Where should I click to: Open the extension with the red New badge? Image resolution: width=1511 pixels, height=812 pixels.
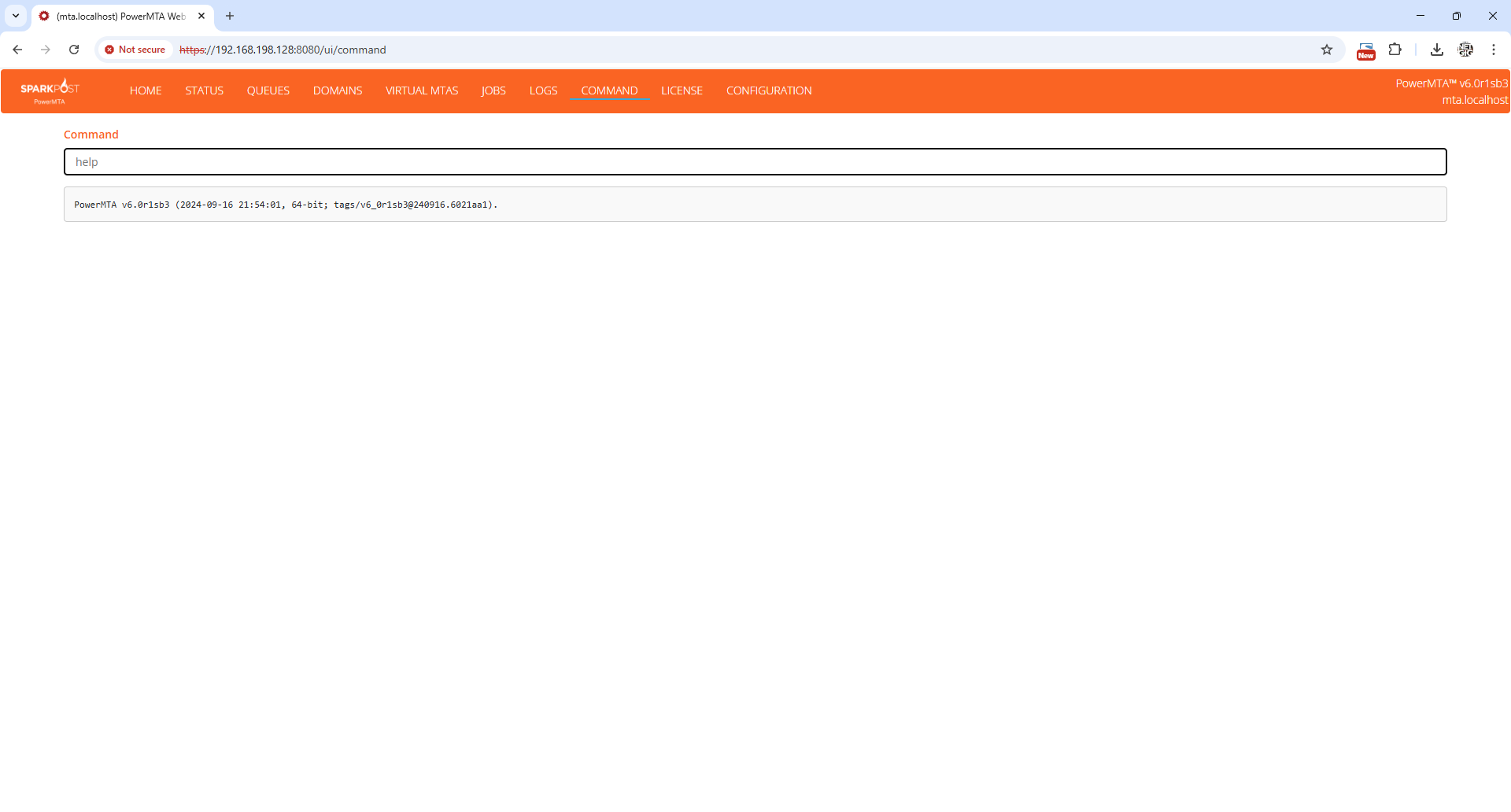pyautogui.click(x=1366, y=50)
